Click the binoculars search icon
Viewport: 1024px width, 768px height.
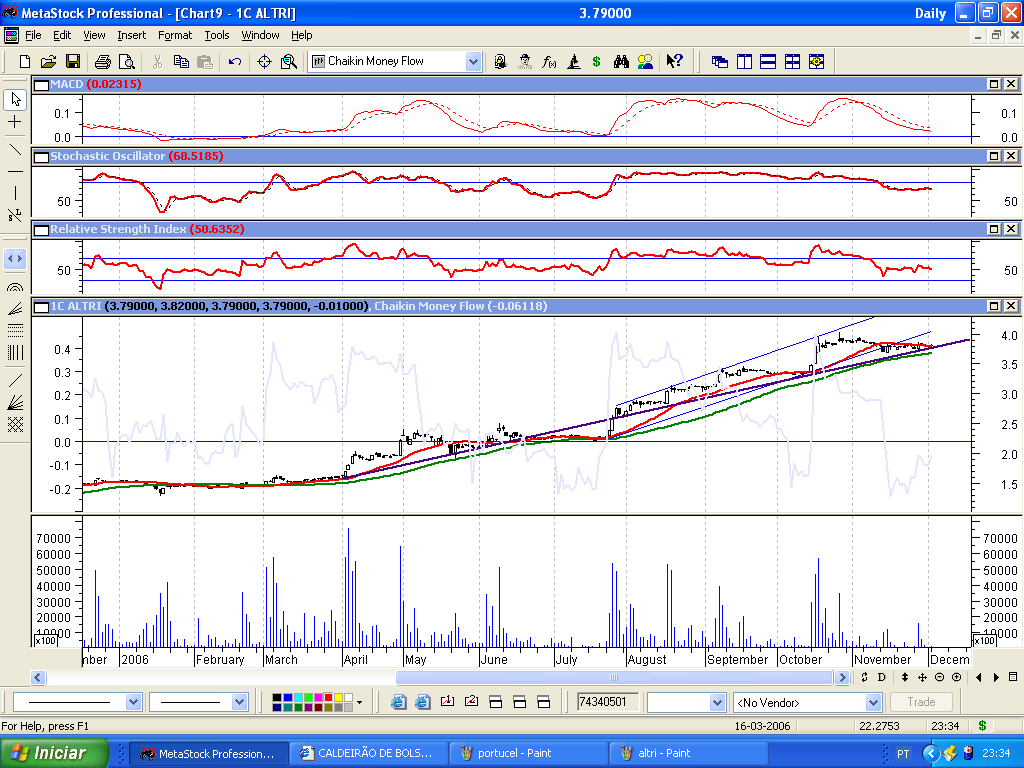(x=621, y=61)
